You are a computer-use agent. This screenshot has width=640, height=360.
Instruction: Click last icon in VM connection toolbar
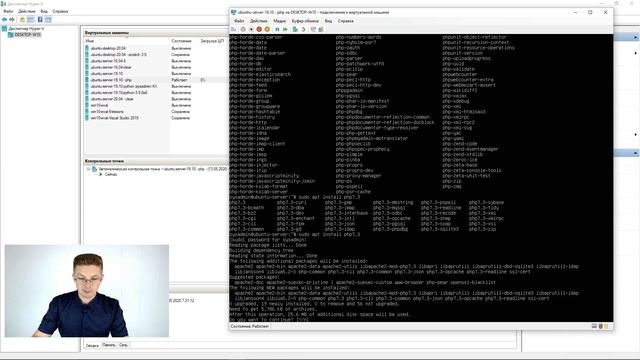[321, 29]
